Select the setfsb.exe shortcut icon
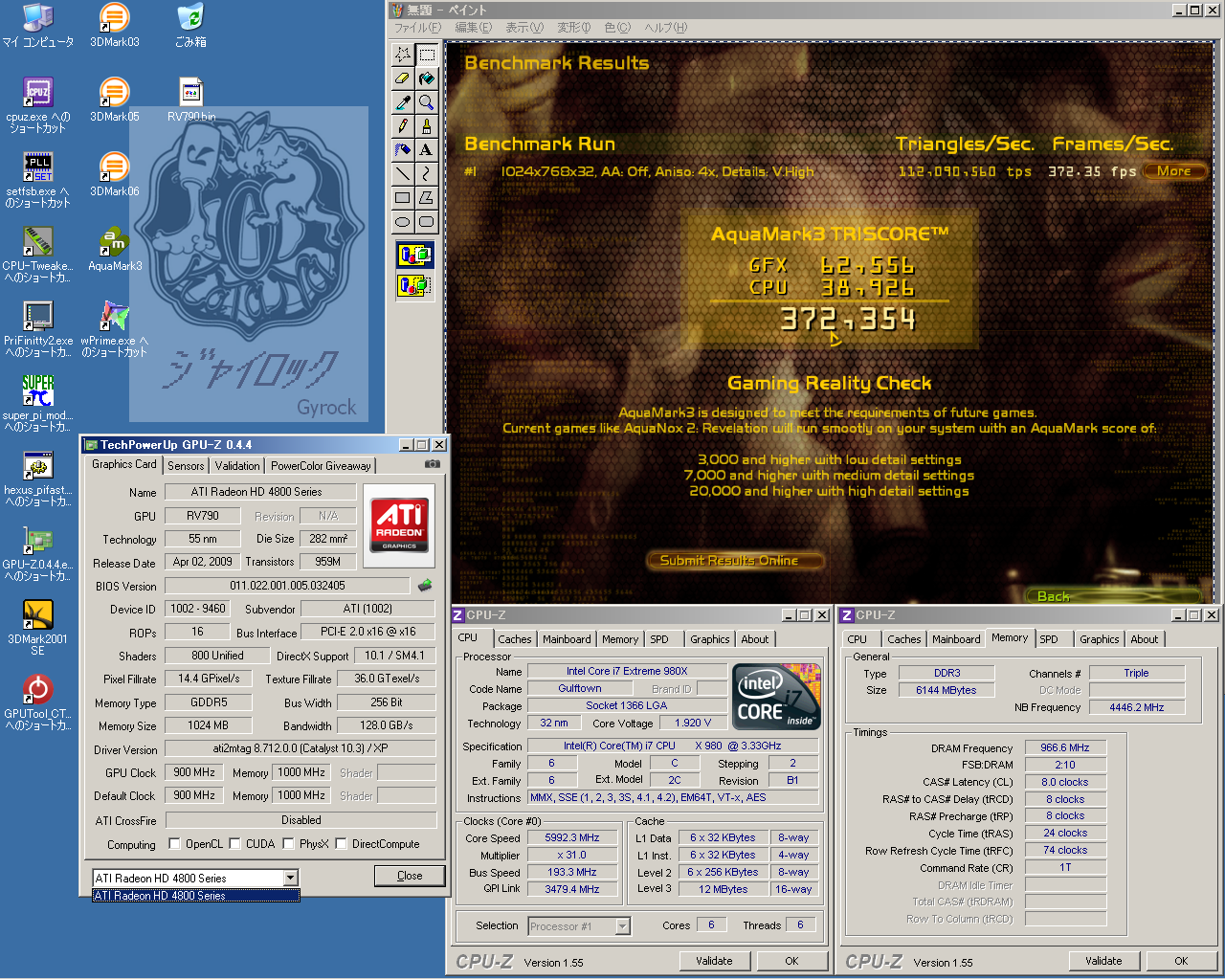This screenshot has height=980, width=1225. click(x=37, y=179)
